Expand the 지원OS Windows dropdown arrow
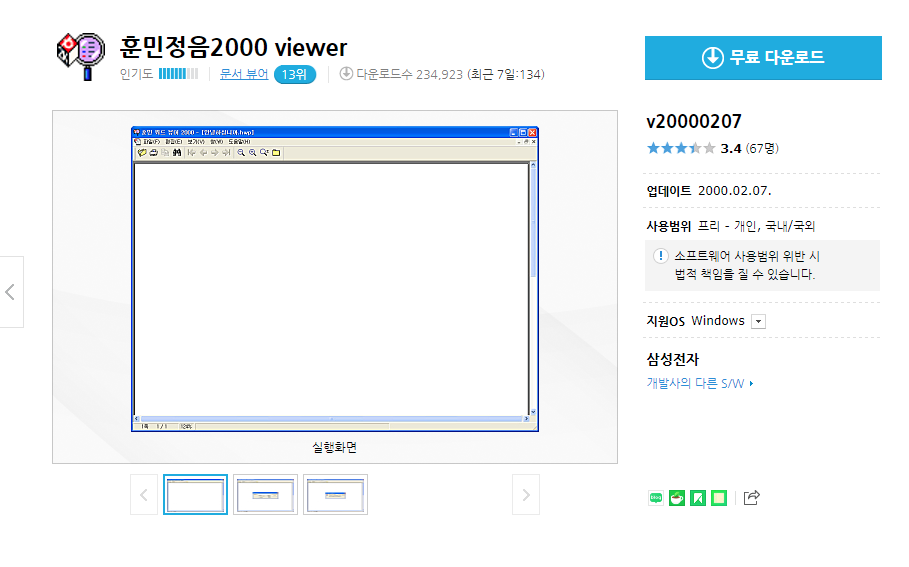 758,321
